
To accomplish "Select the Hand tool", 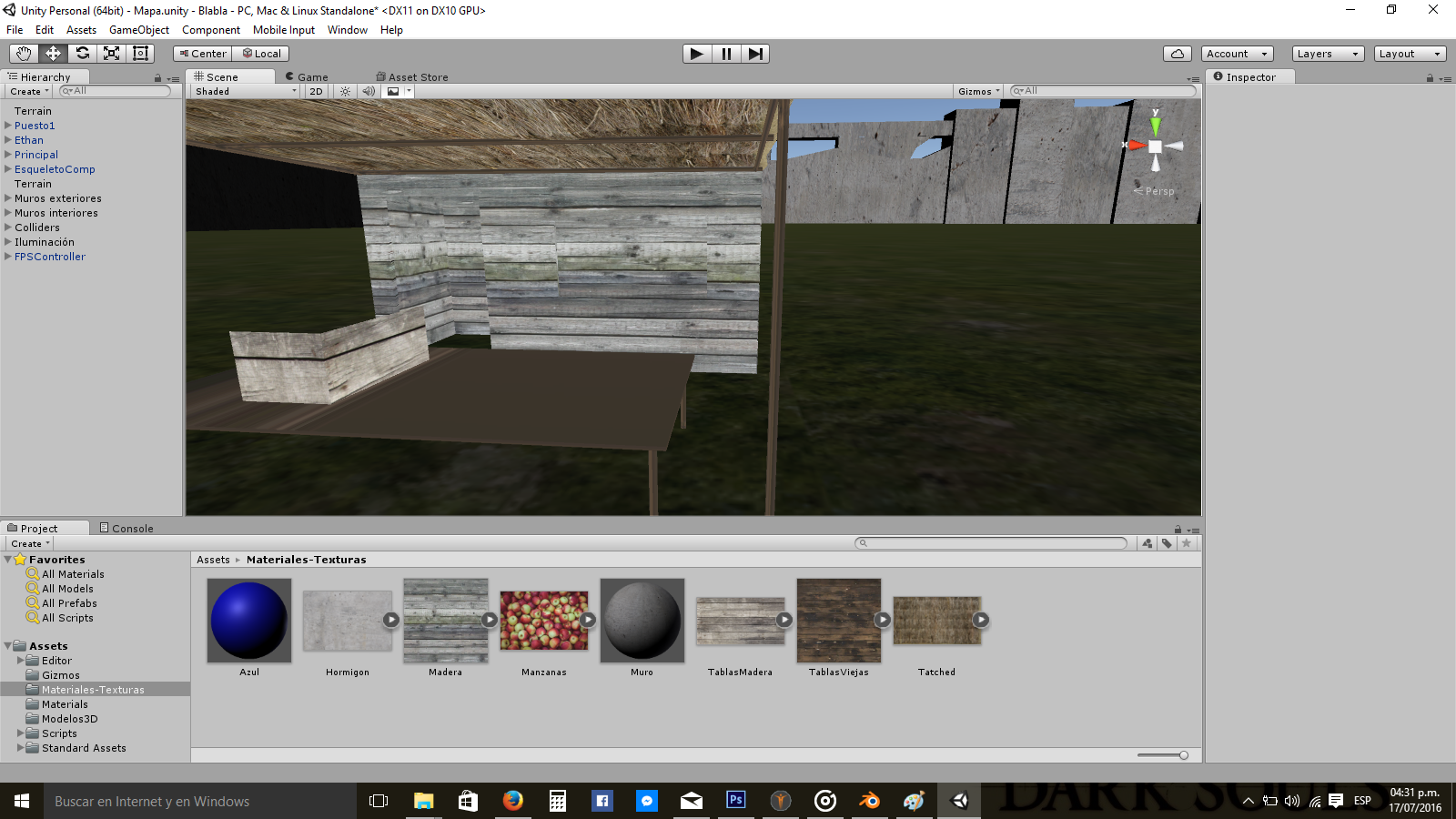I will click(24, 54).
